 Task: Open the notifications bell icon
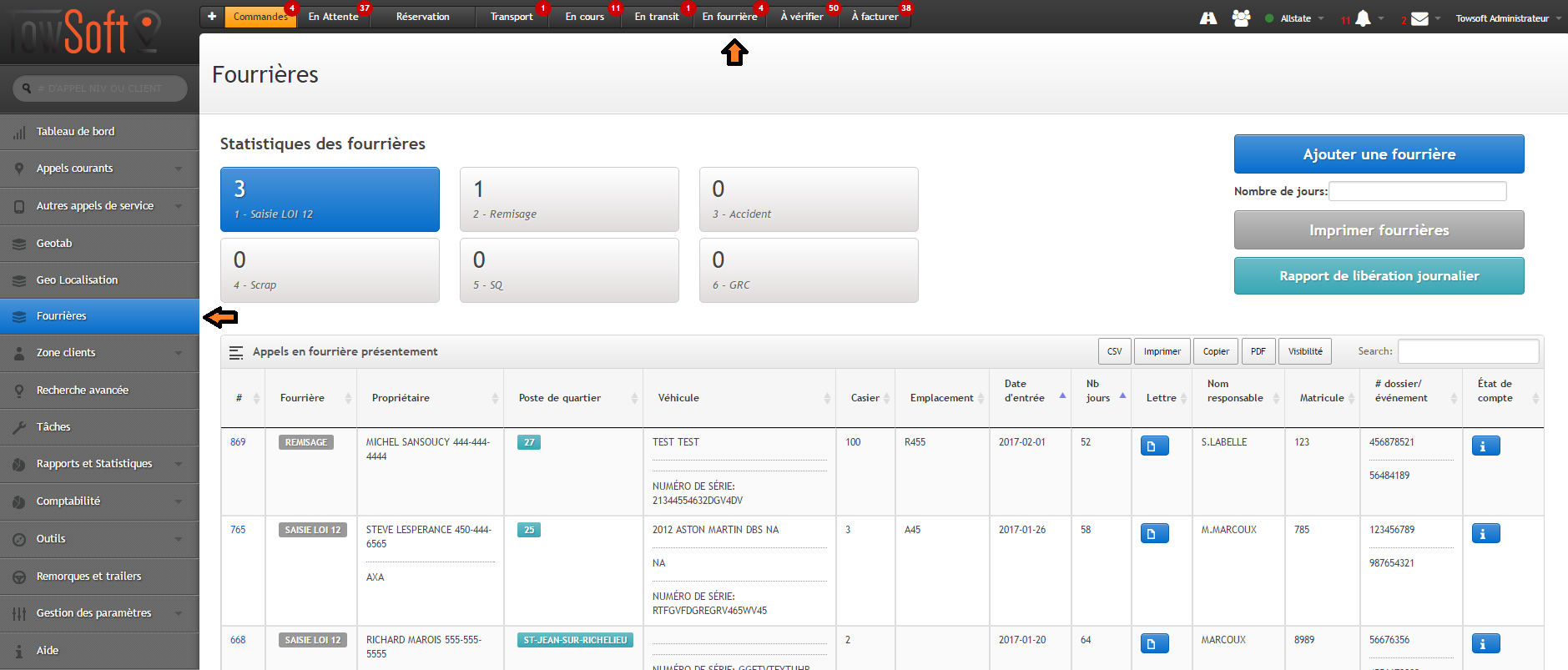click(x=1363, y=18)
